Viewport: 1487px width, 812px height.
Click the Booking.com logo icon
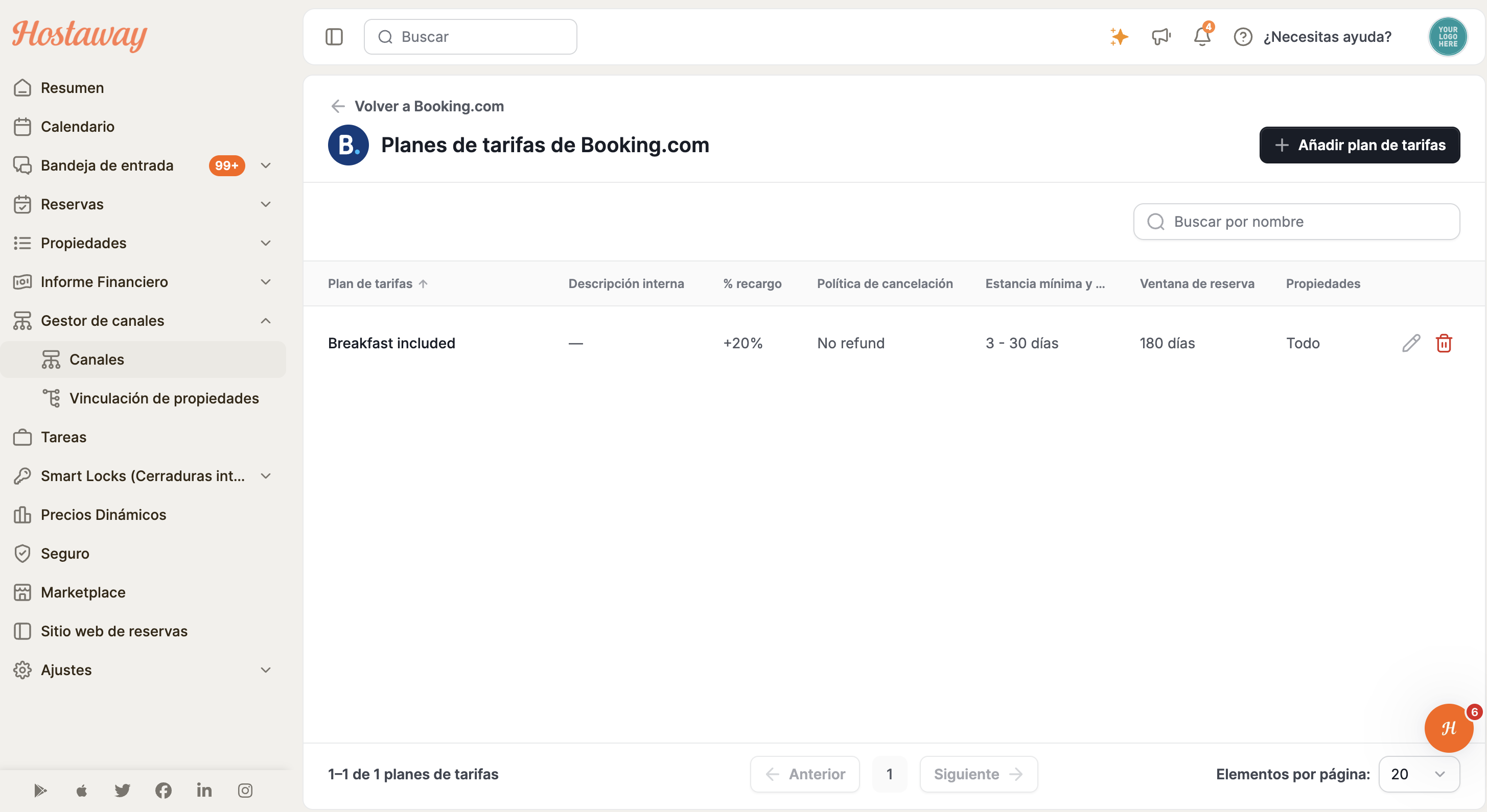348,145
